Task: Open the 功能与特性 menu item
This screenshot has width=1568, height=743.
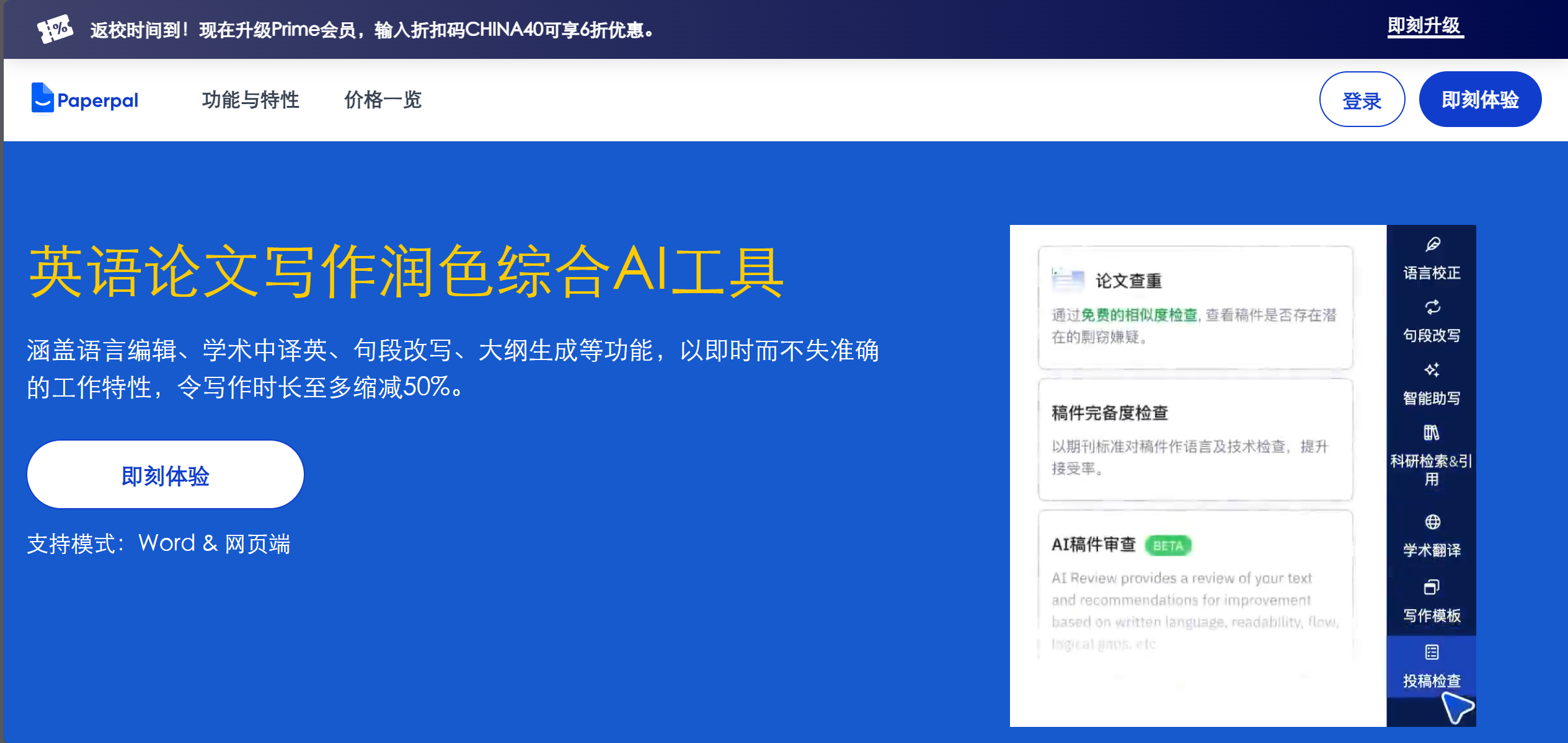Action: (x=250, y=99)
